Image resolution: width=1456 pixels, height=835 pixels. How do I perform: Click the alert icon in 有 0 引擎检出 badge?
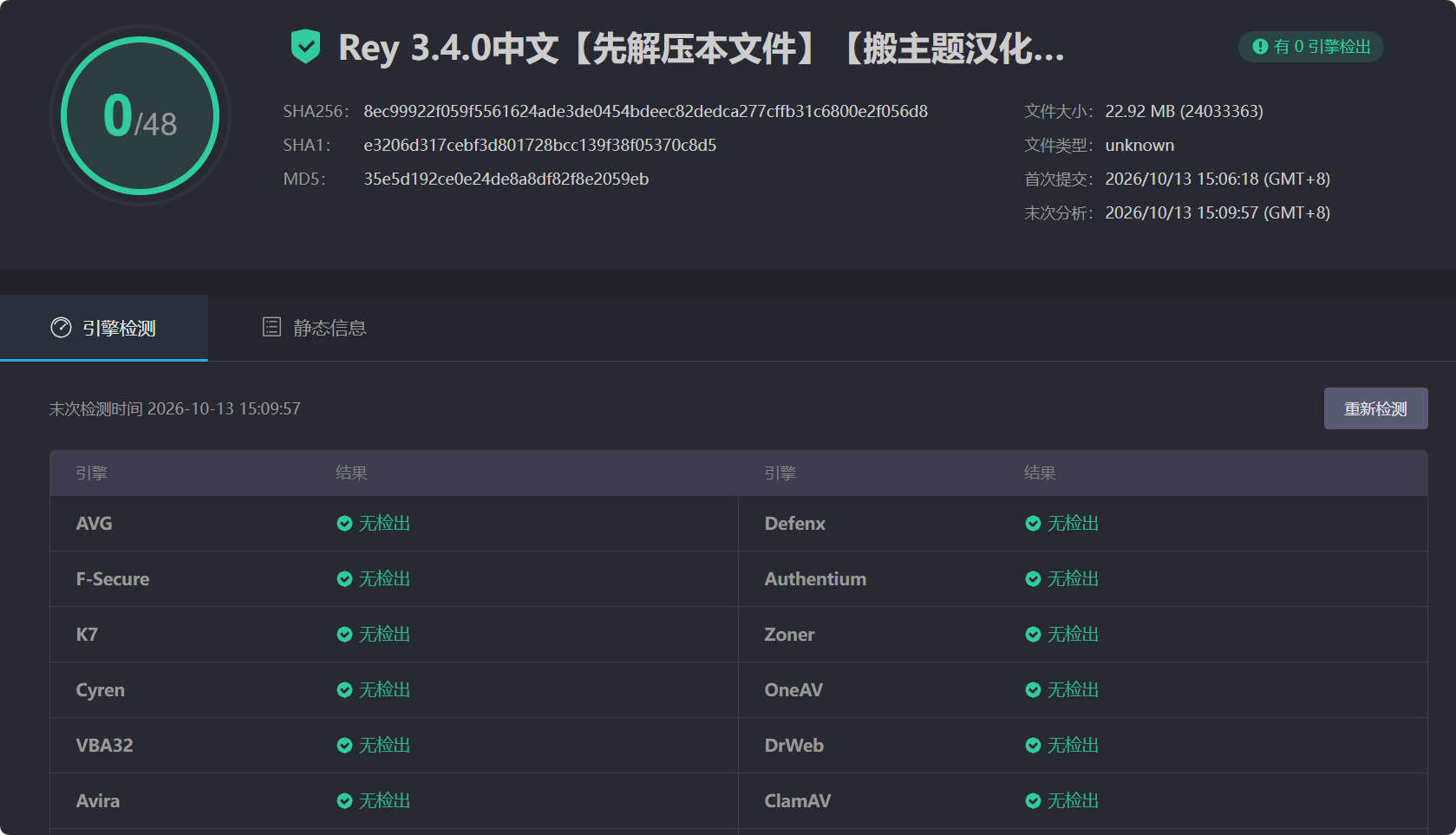(1260, 47)
